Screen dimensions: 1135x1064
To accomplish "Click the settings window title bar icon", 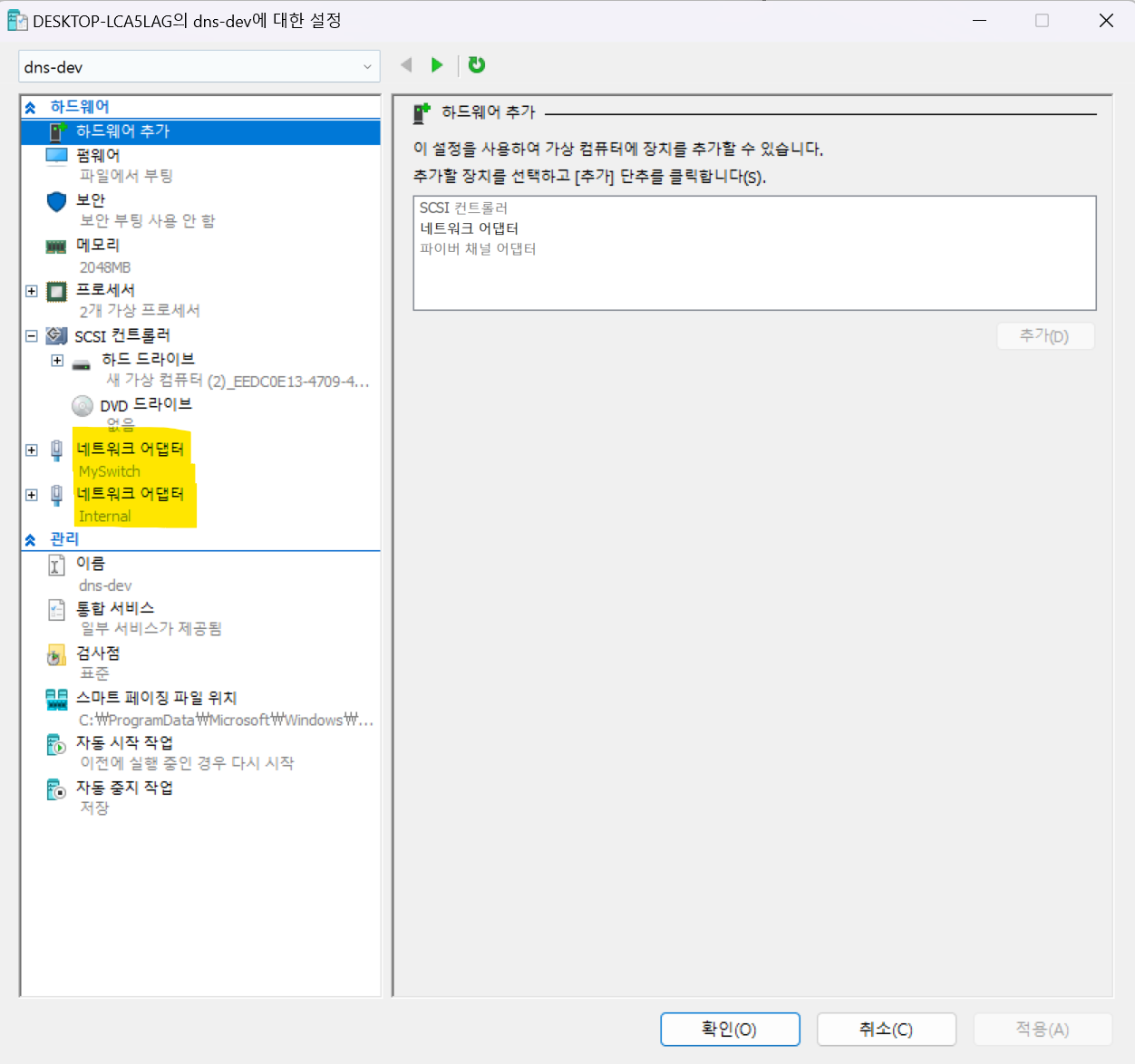I will (17, 20).
